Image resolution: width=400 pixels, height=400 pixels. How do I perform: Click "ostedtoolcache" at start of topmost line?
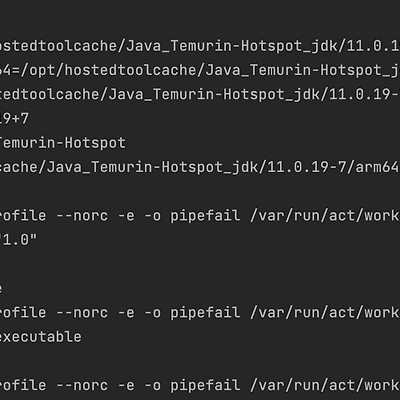(58, 46)
